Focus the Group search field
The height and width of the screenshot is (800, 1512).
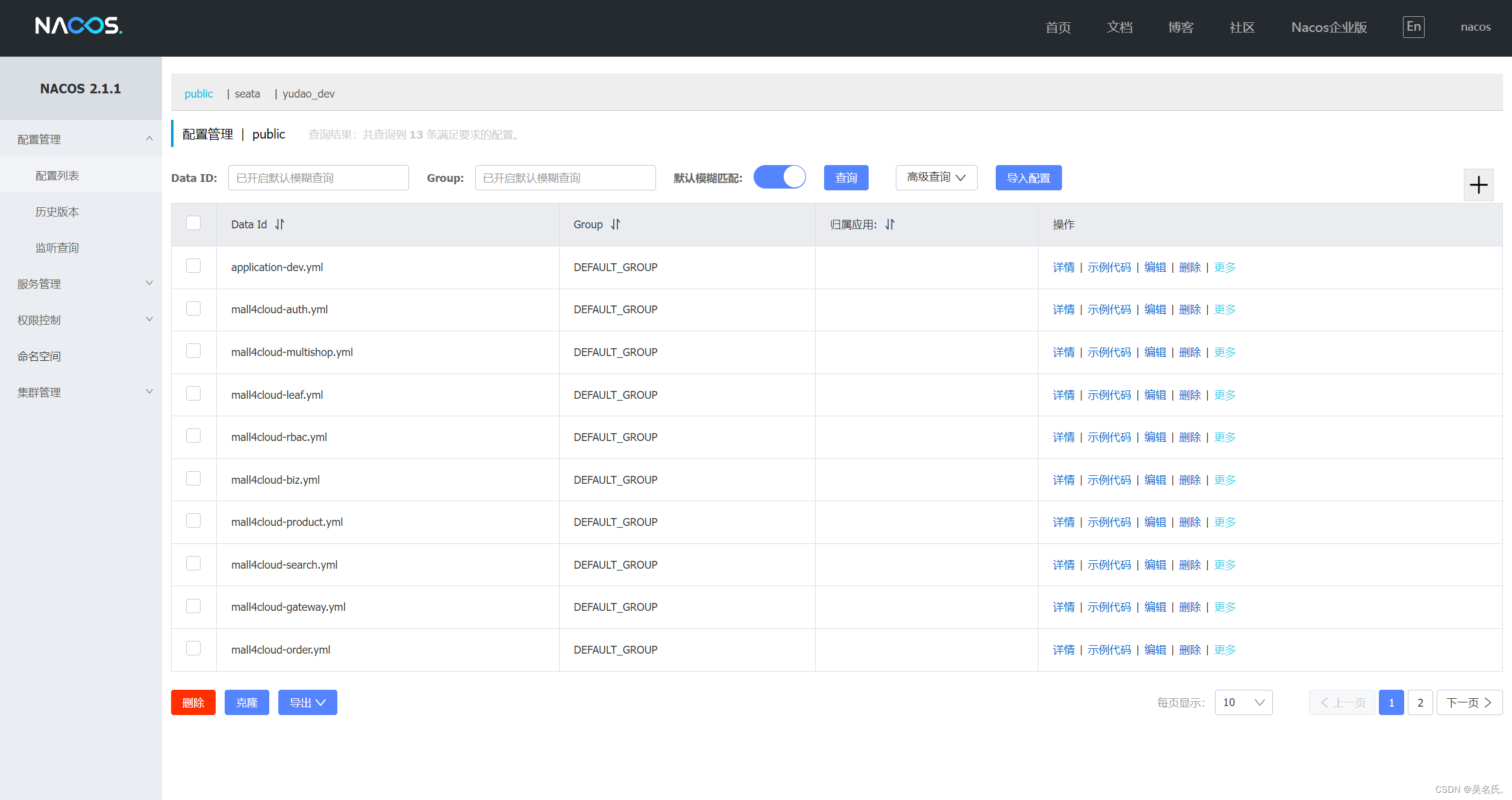click(x=565, y=177)
